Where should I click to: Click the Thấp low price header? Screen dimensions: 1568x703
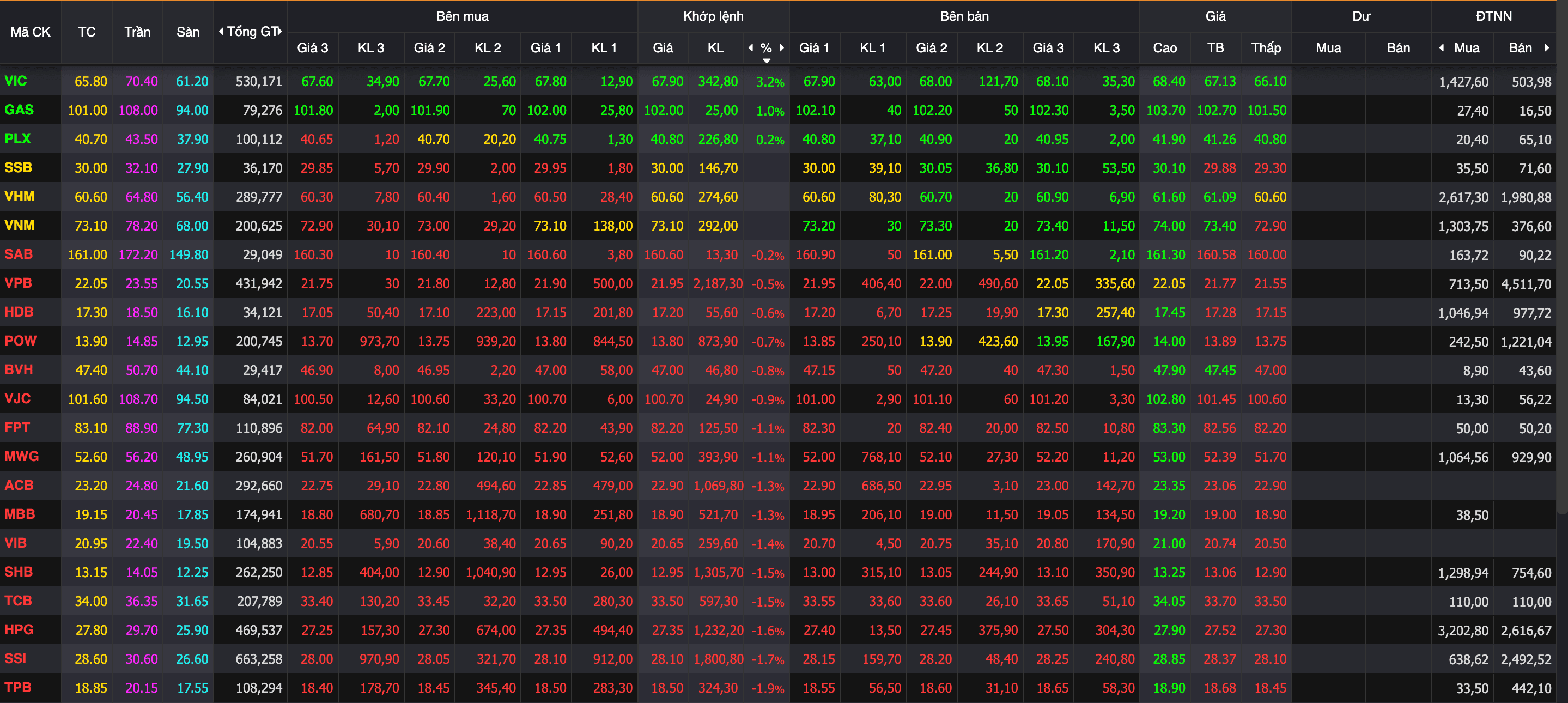1266,47
